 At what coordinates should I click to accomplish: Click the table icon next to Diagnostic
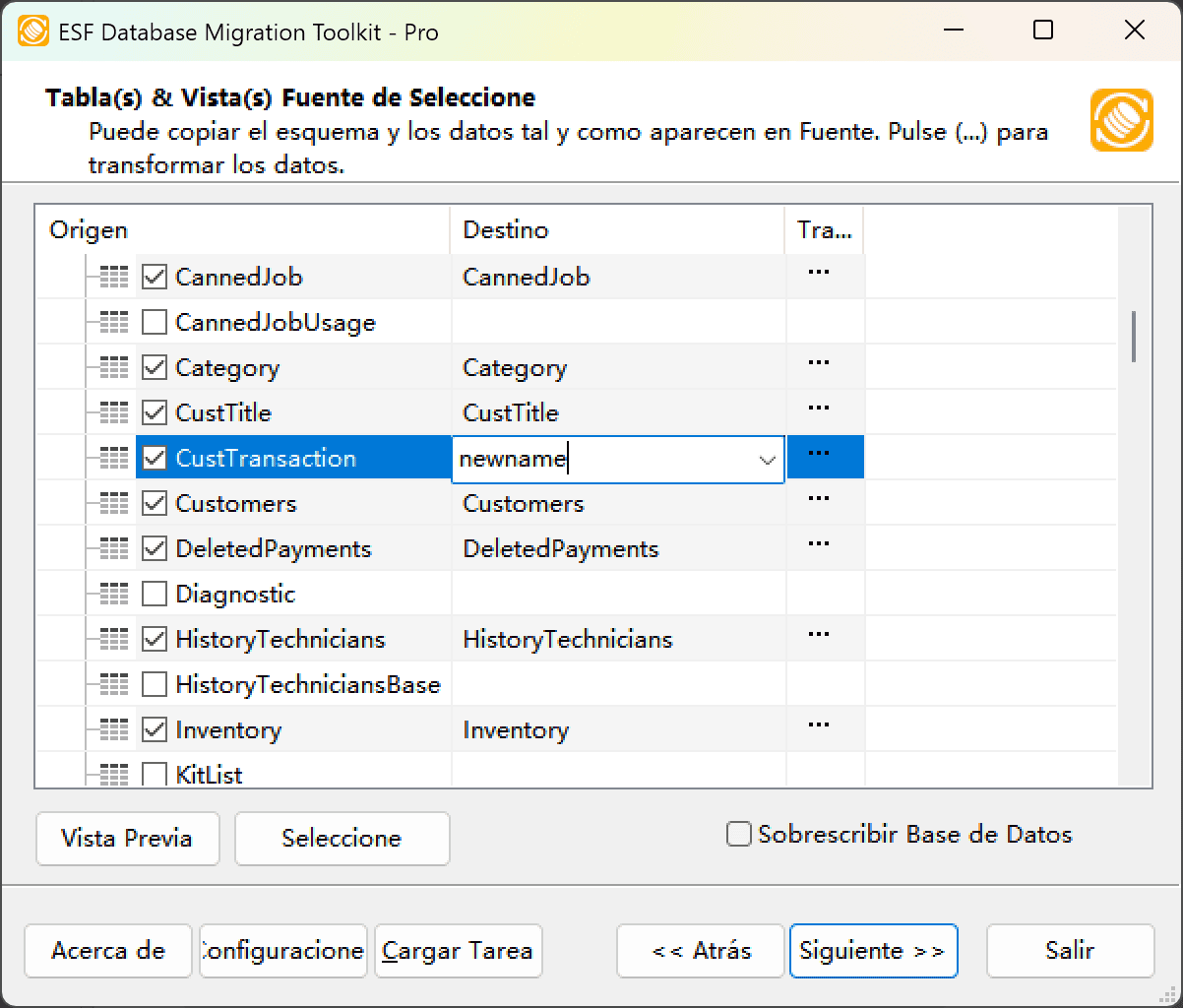[114, 595]
